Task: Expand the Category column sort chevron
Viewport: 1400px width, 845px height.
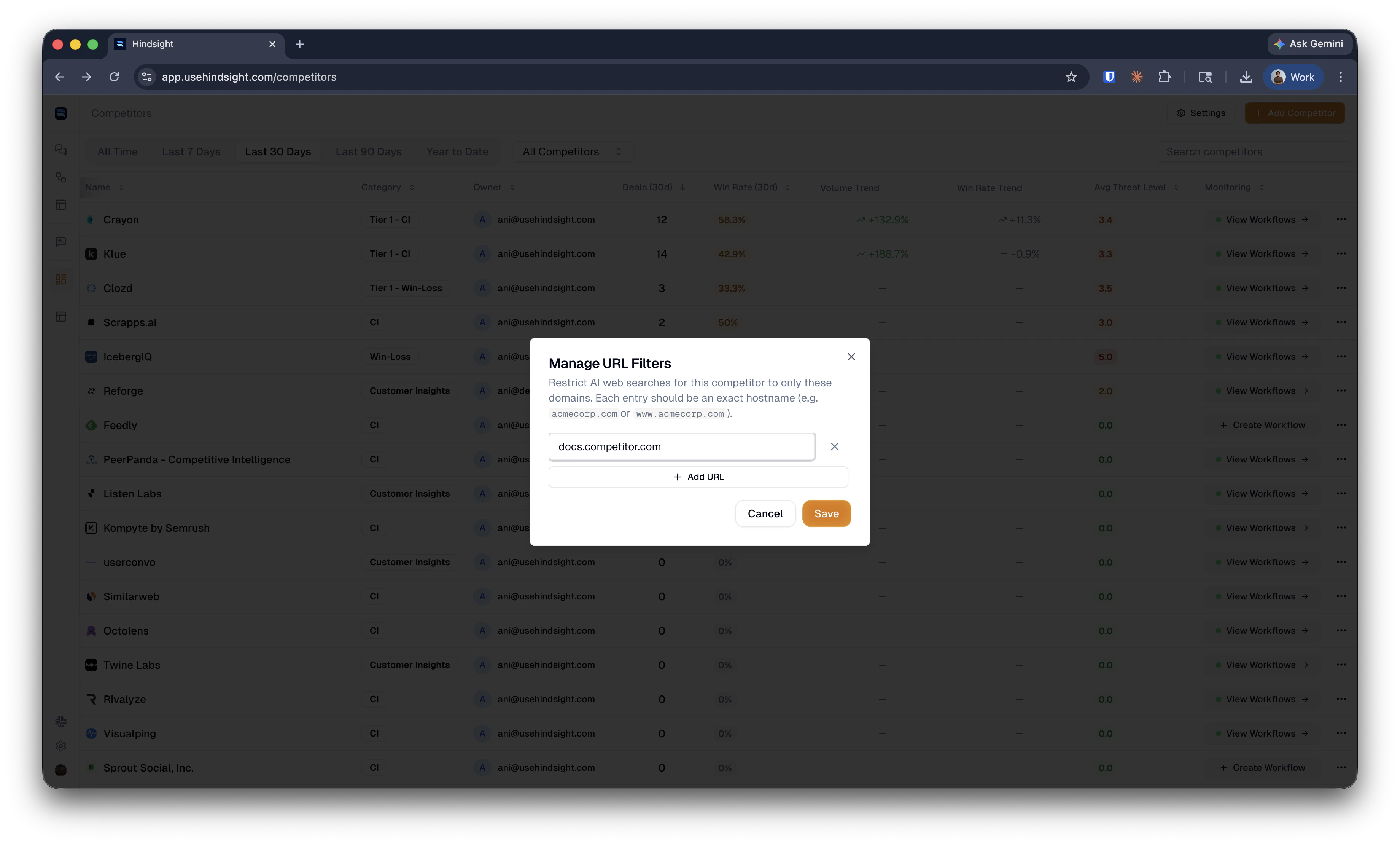Action: pyautogui.click(x=412, y=187)
